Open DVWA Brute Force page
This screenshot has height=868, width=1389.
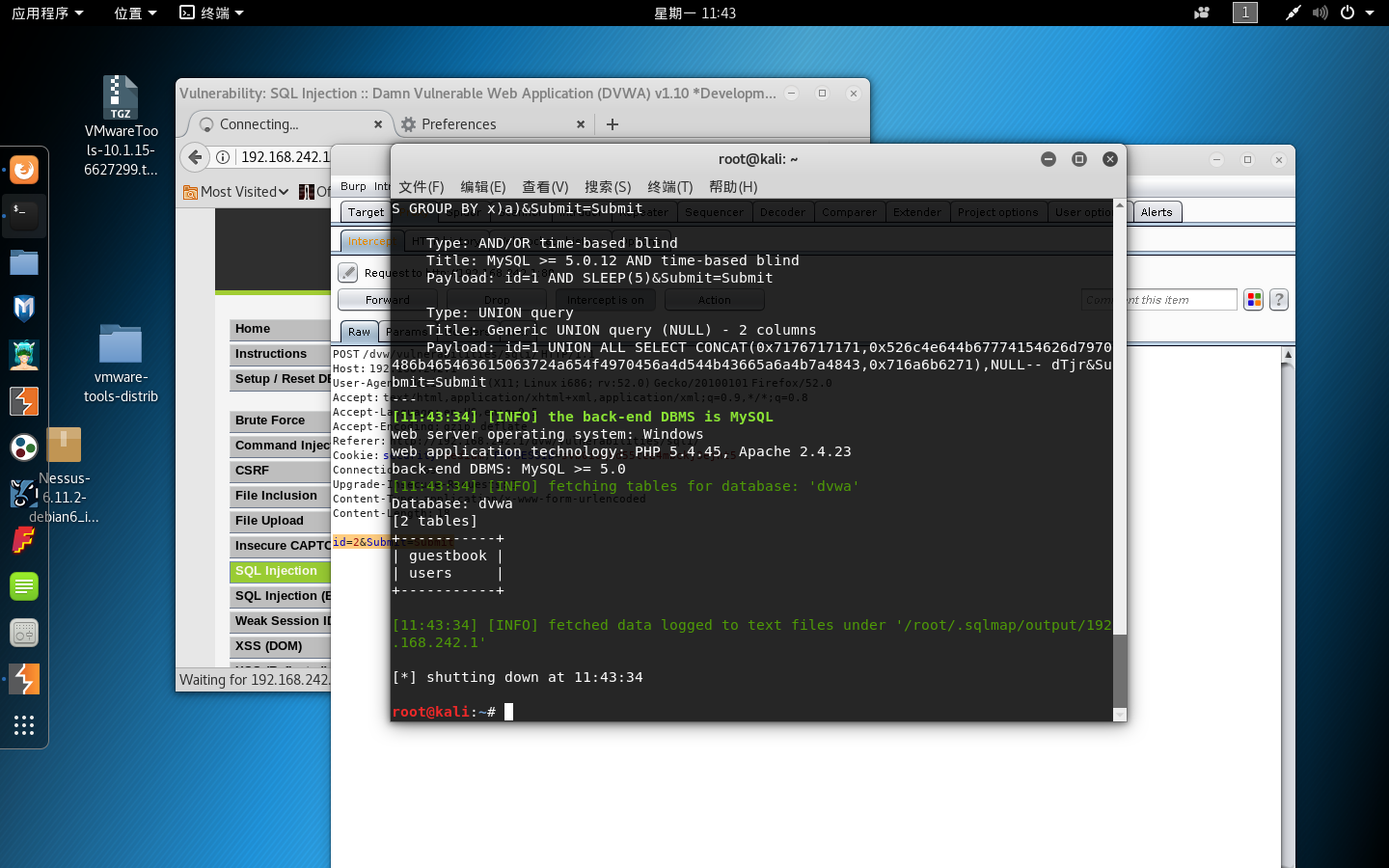coord(280,420)
